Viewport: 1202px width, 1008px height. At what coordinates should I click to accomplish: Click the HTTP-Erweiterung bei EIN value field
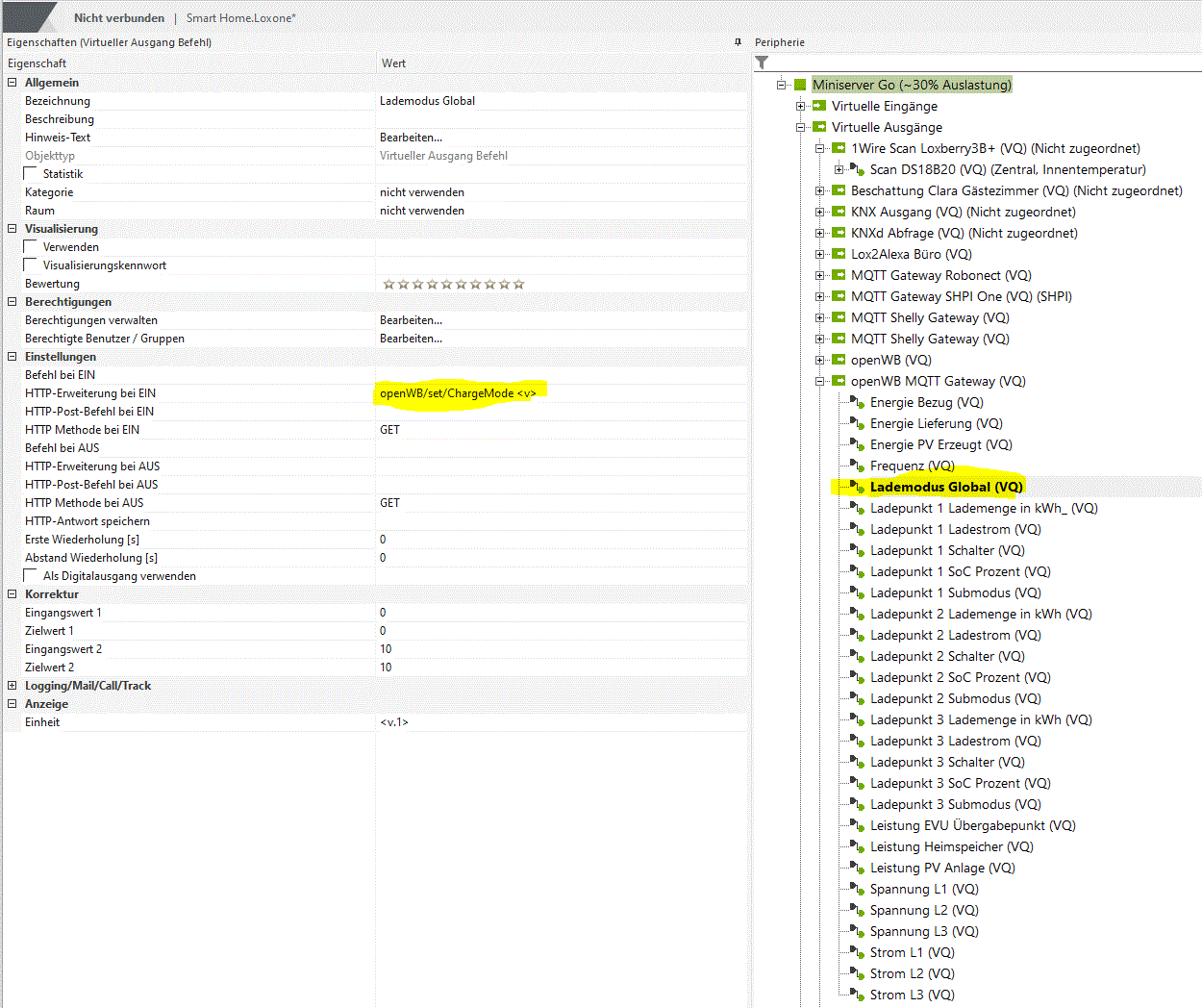coord(558,393)
